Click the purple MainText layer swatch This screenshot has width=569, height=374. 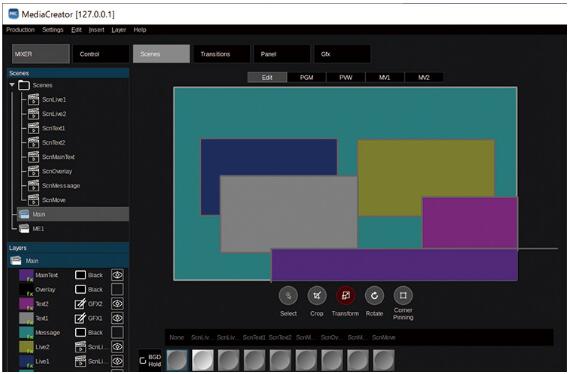click(26, 275)
